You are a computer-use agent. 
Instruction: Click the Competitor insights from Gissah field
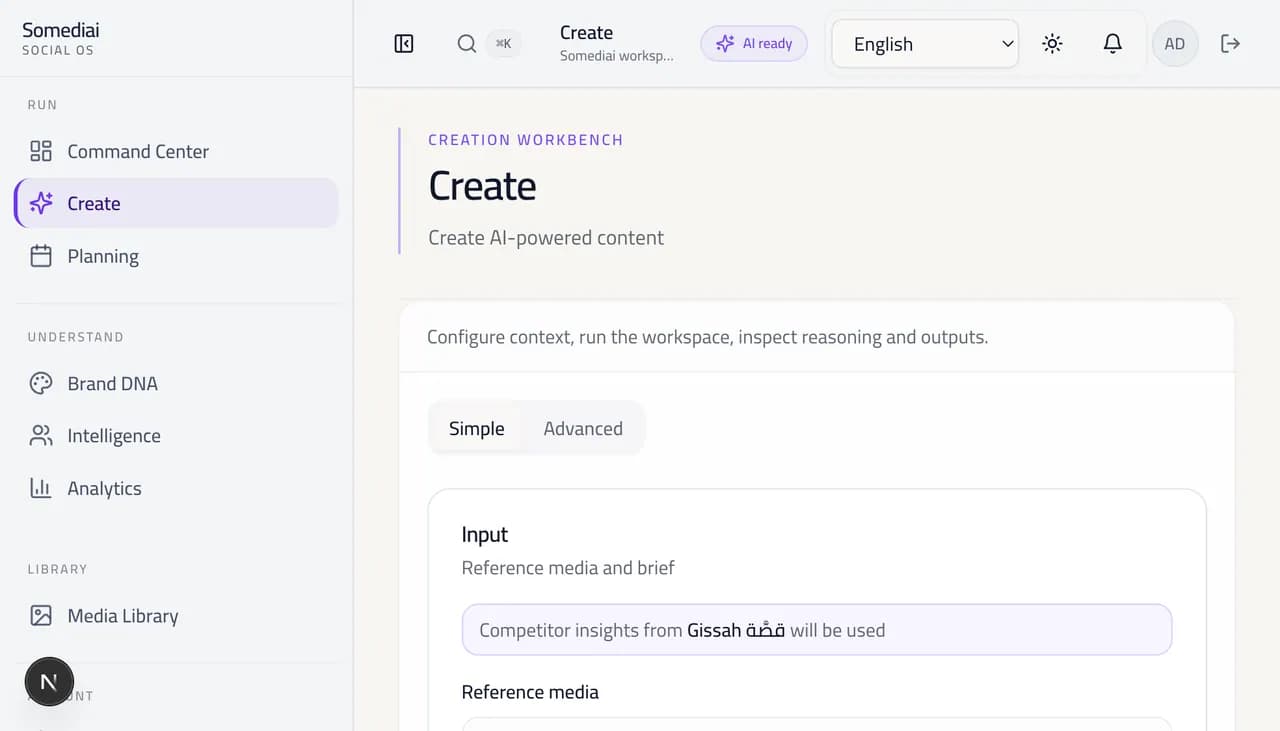(x=816, y=629)
